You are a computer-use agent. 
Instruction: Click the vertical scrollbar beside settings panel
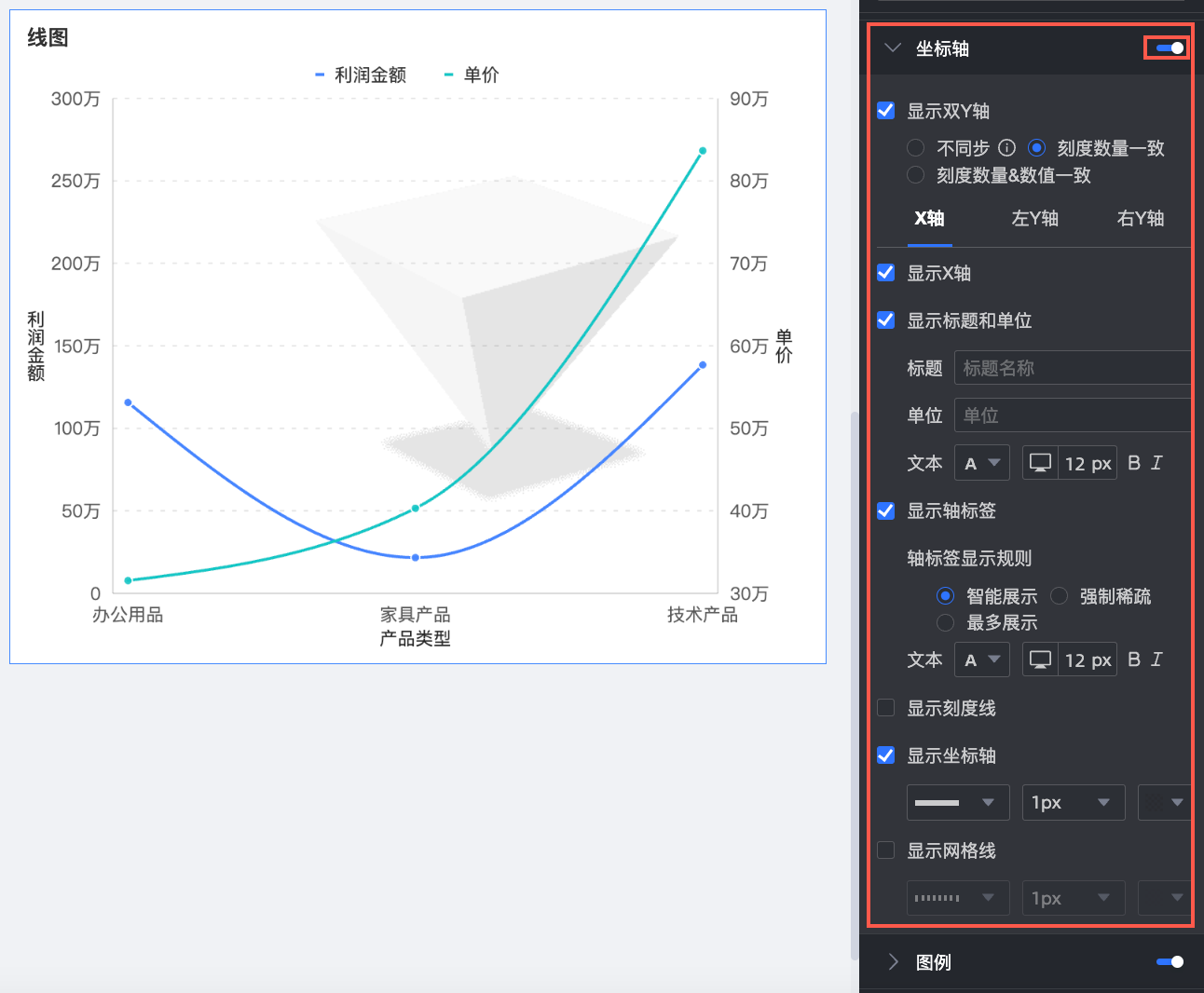click(x=855, y=685)
